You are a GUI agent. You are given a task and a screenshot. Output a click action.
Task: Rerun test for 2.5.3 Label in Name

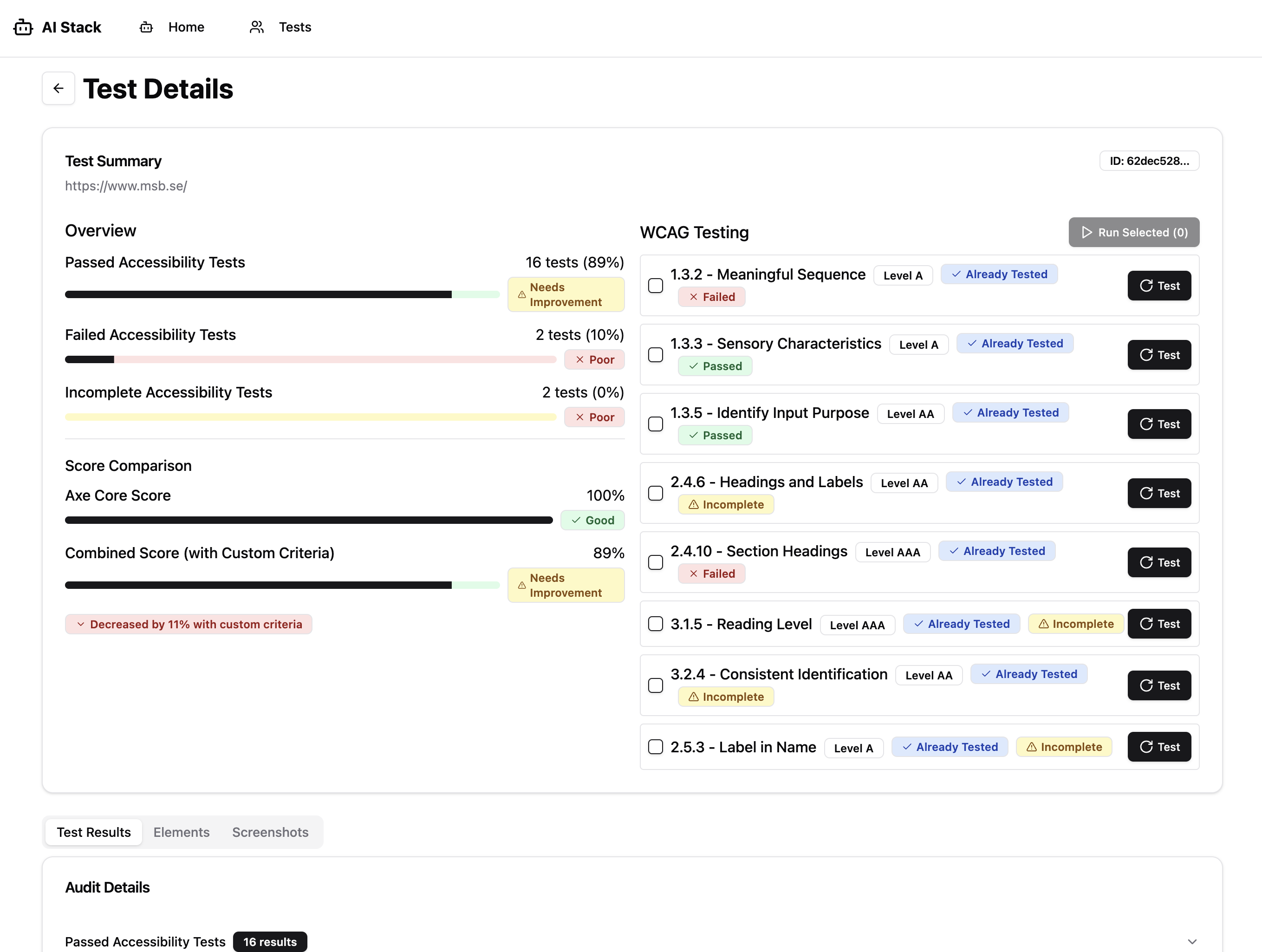pos(1159,747)
